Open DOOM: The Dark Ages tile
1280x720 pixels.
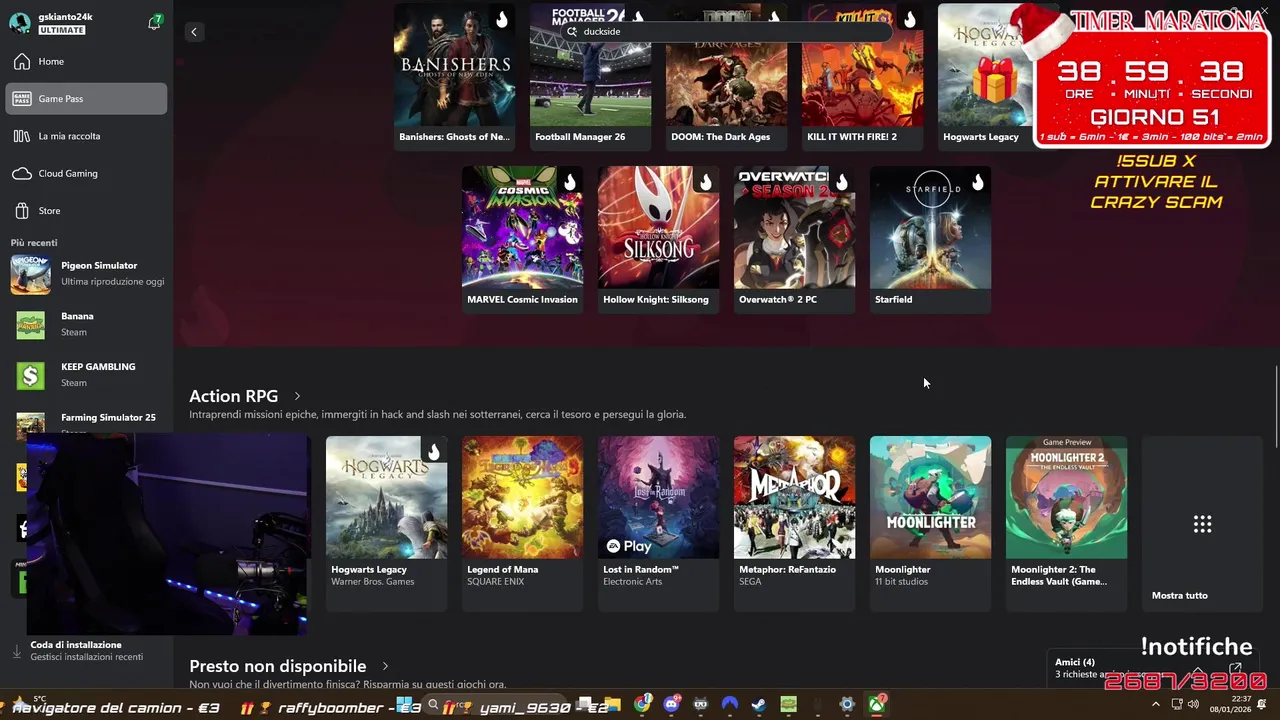pos(727,77)
